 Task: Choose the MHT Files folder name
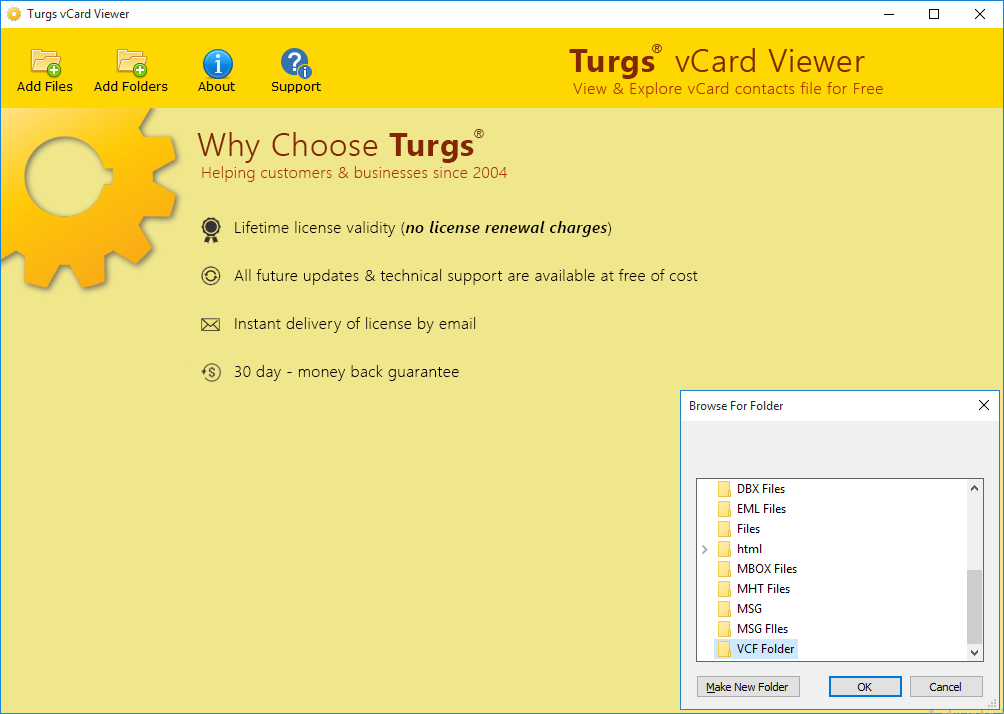pyautogui.click(x=763, y=588)
